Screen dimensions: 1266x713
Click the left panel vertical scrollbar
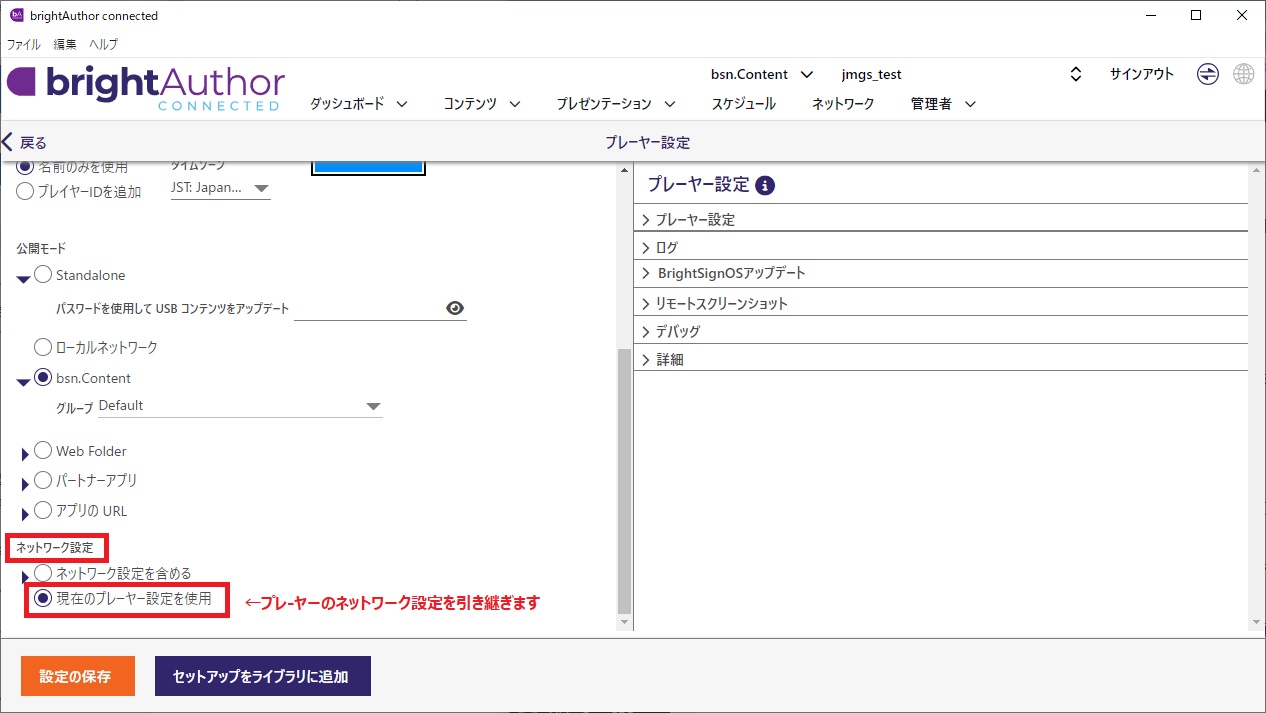click(625, 480)
